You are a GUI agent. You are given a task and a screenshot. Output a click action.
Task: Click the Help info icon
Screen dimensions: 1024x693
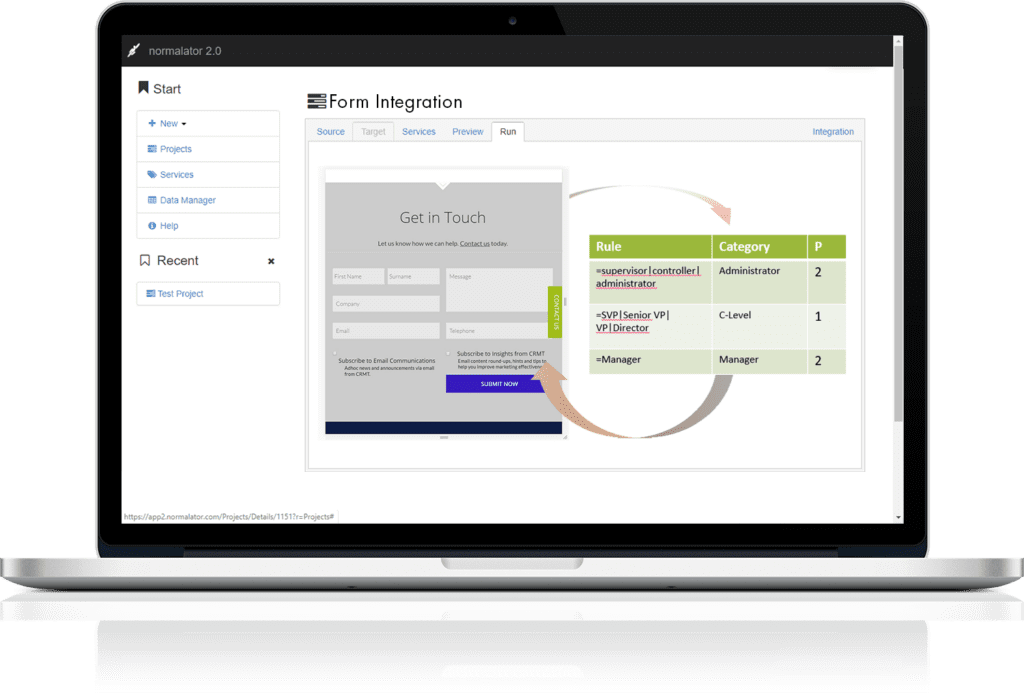pyautogui.click(x=152, y=225)
